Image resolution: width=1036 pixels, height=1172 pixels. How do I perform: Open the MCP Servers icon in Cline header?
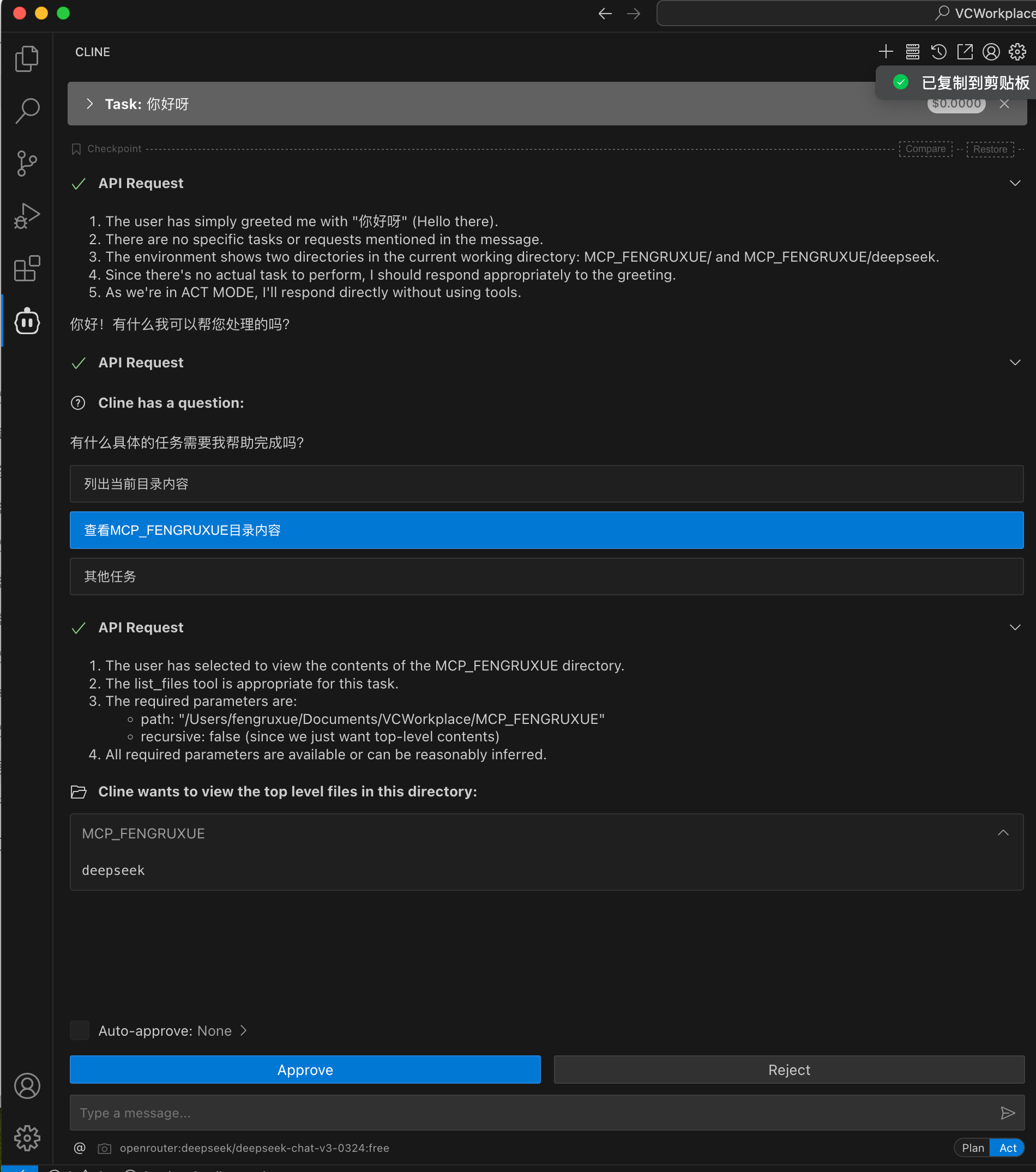912,52
